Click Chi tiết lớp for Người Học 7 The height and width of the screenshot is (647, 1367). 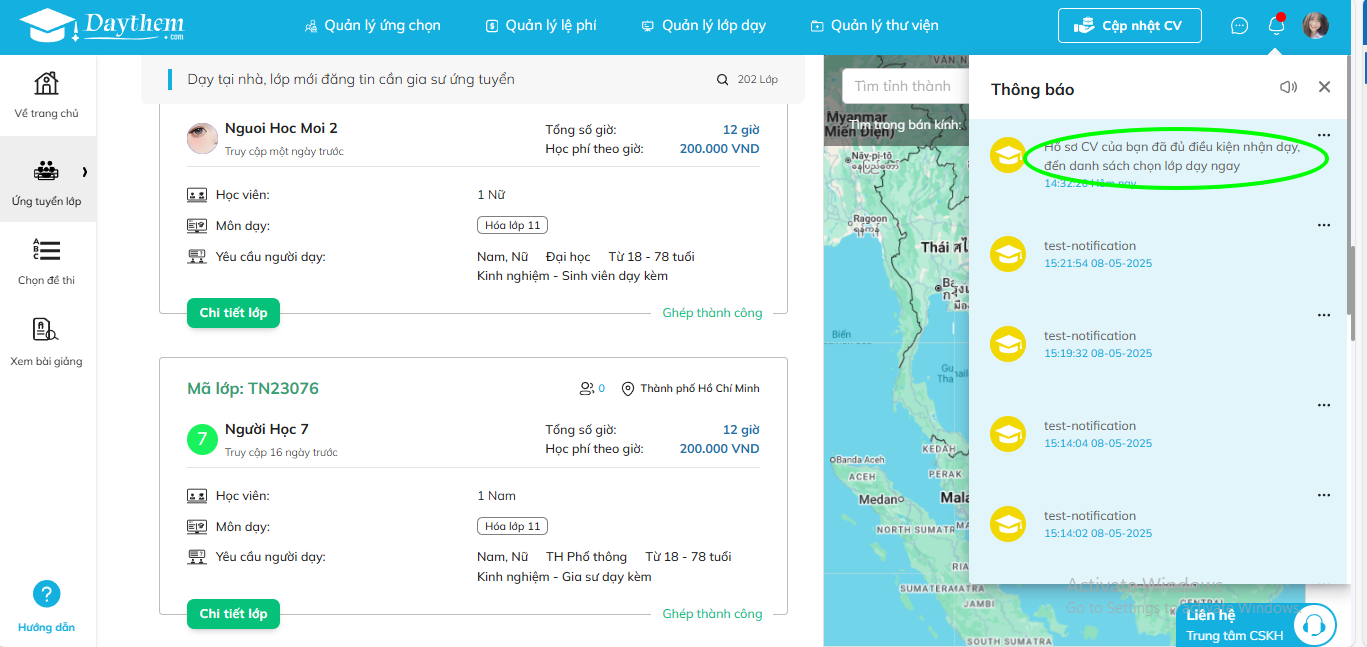pyautogui.click(x=233, y=614)
